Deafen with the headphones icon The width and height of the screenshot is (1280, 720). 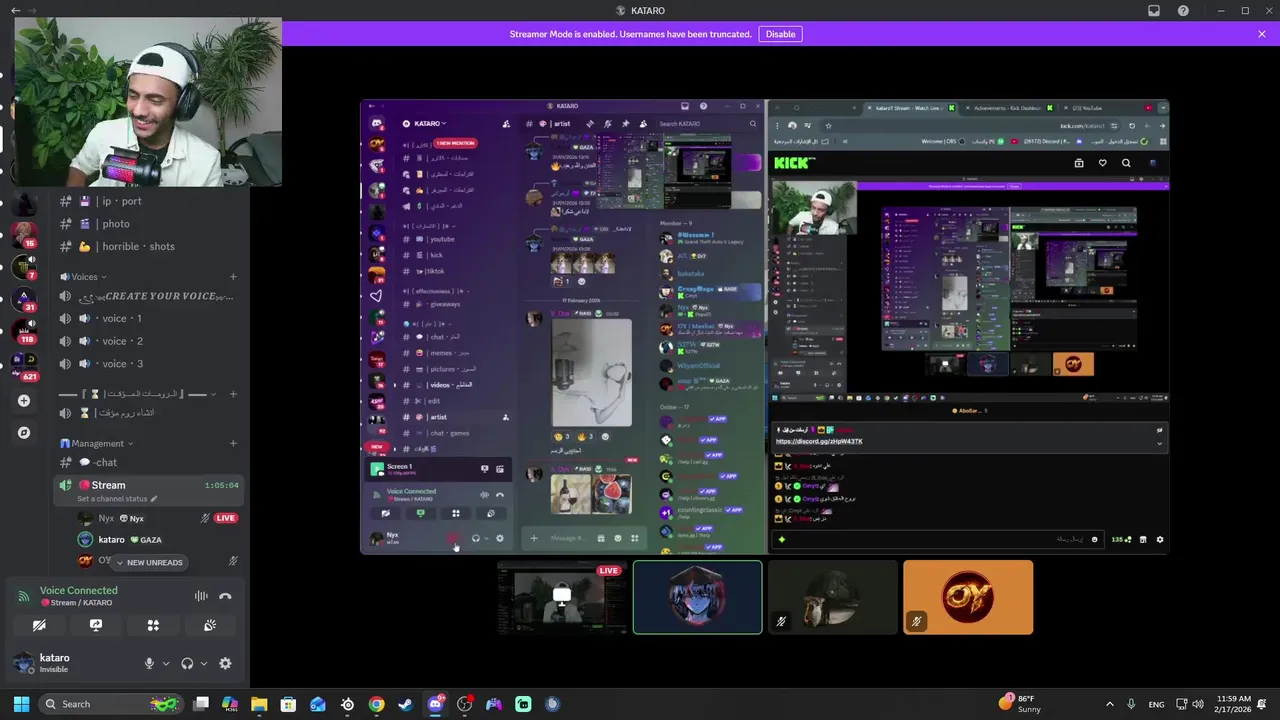click(x=187, y=663)
